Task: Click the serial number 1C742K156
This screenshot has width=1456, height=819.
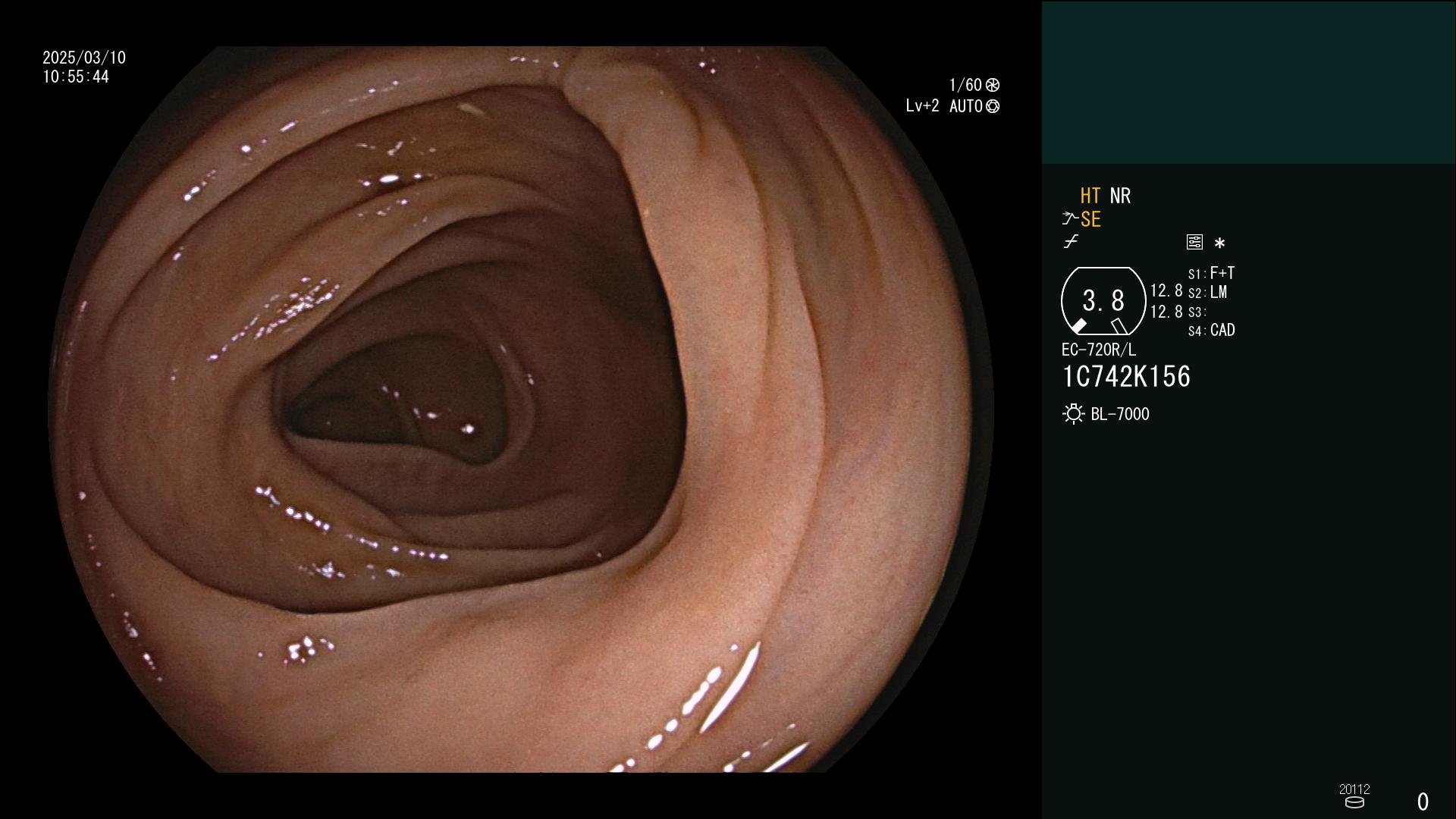Action: 1126,377
